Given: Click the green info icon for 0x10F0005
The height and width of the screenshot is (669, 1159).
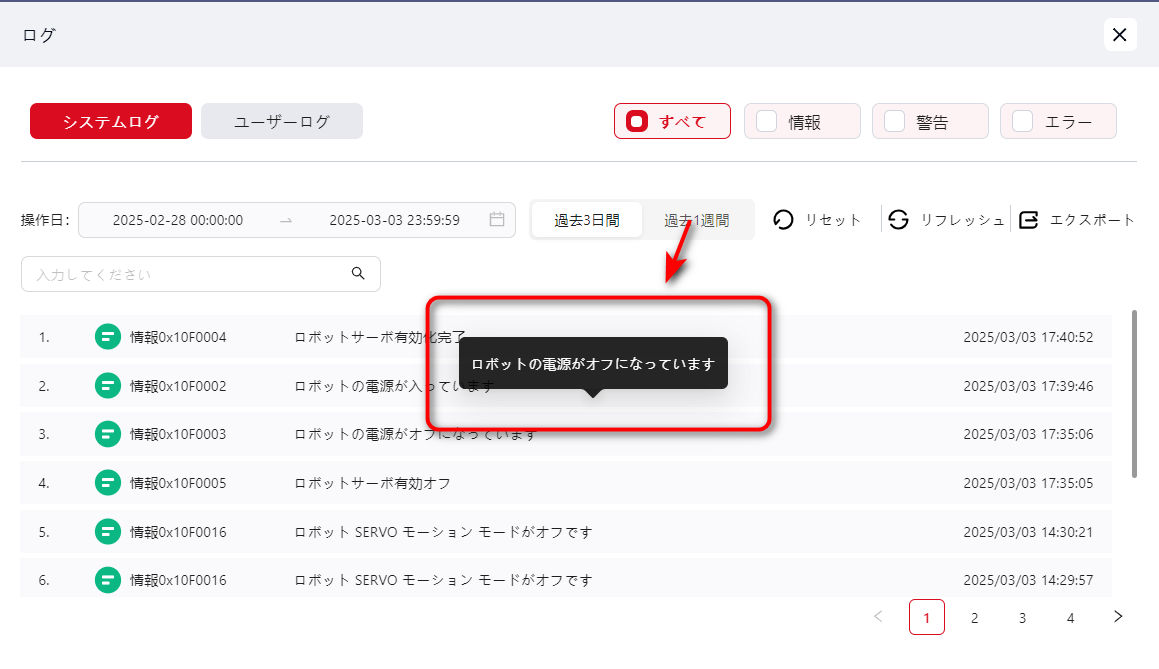Looking at the screenshot, I should click(x=107, y=483).
